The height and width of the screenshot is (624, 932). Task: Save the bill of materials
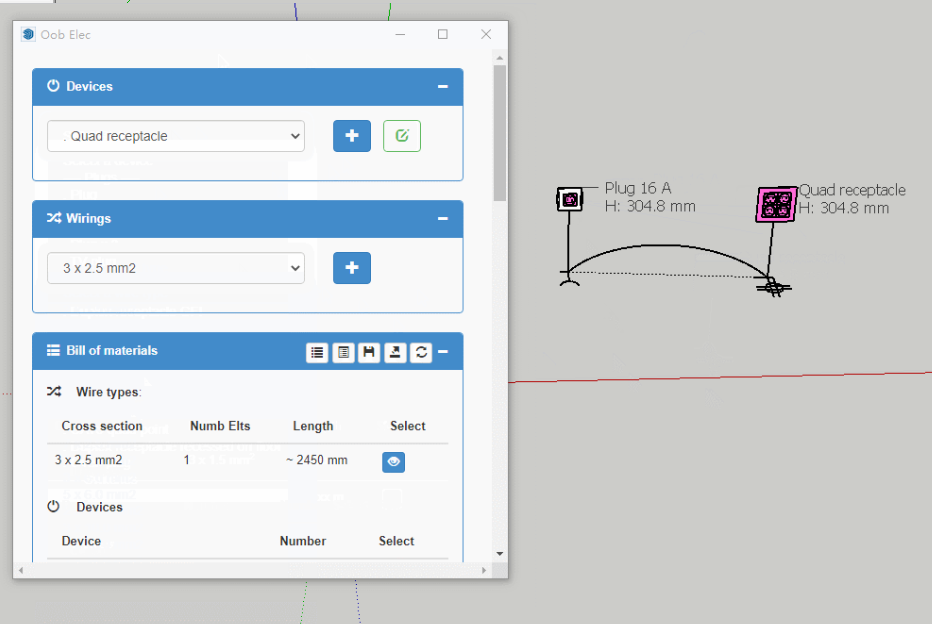pos(369,352)
